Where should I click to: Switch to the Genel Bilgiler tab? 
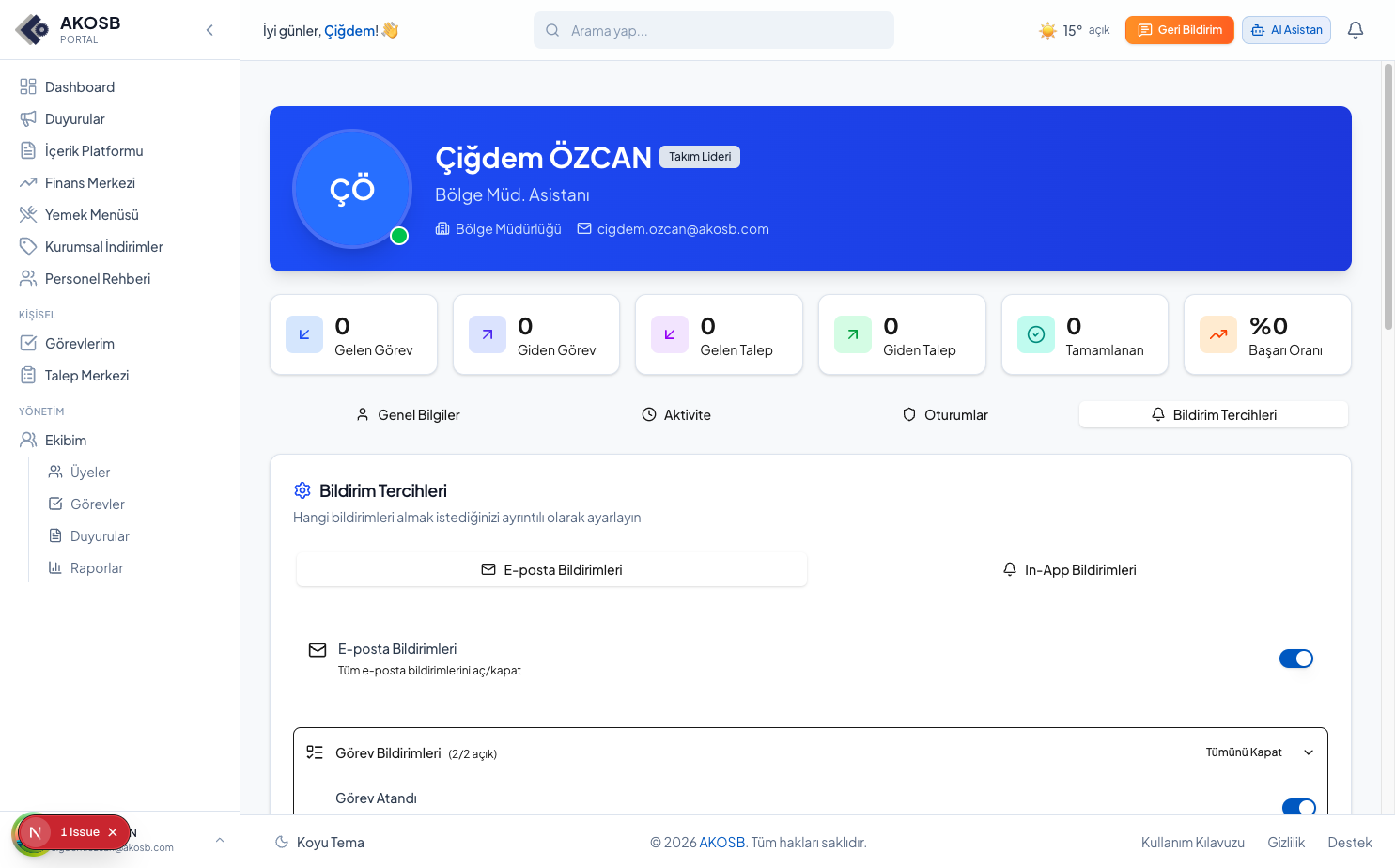pyautogui.click(x=408, y=415)
